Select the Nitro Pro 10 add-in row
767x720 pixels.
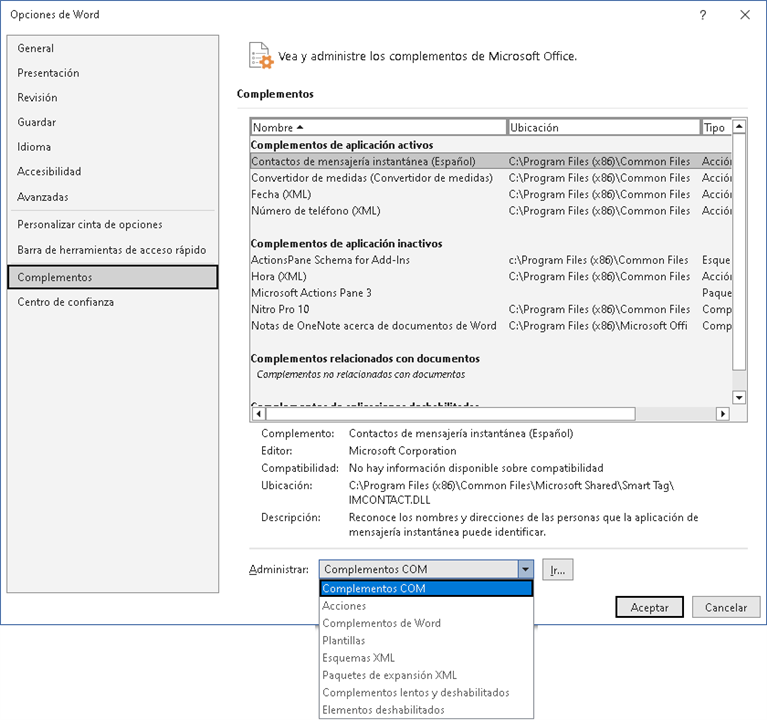pos(279,309)
